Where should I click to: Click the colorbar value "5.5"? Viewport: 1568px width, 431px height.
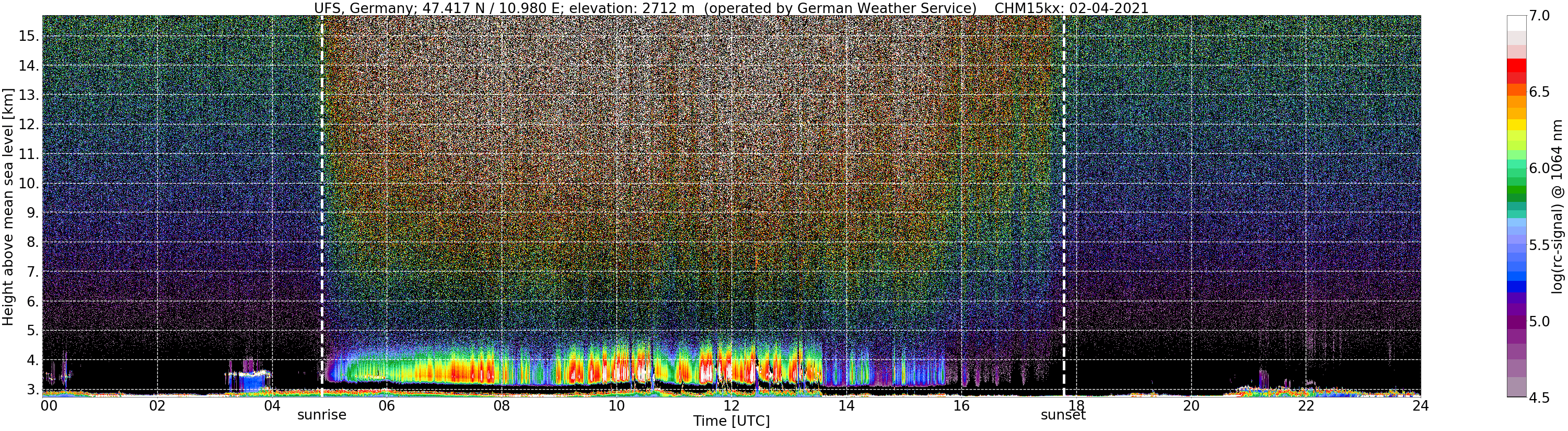click(1538, 245)
